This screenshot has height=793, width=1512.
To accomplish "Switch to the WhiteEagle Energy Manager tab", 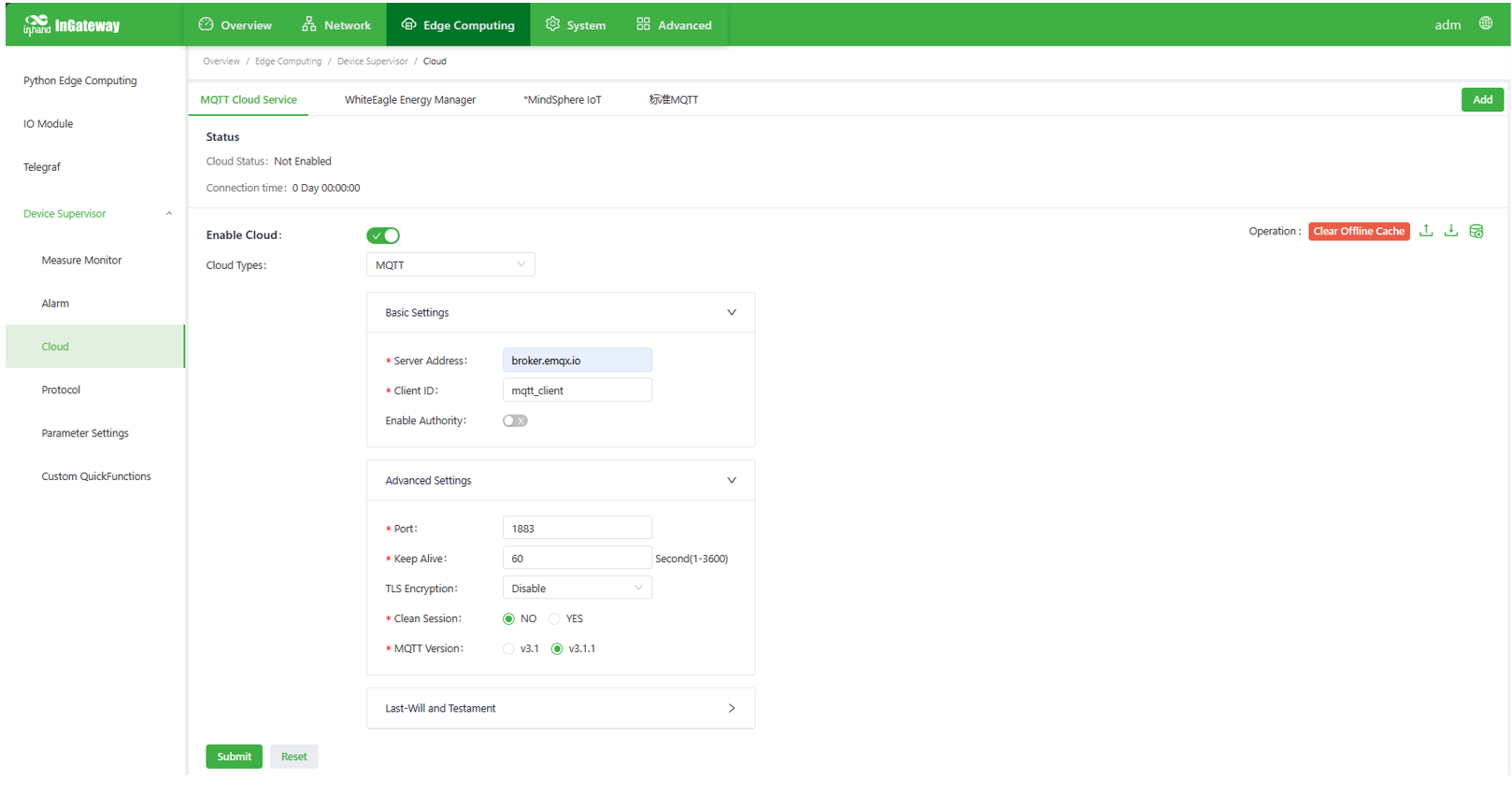I will (409, 100).
